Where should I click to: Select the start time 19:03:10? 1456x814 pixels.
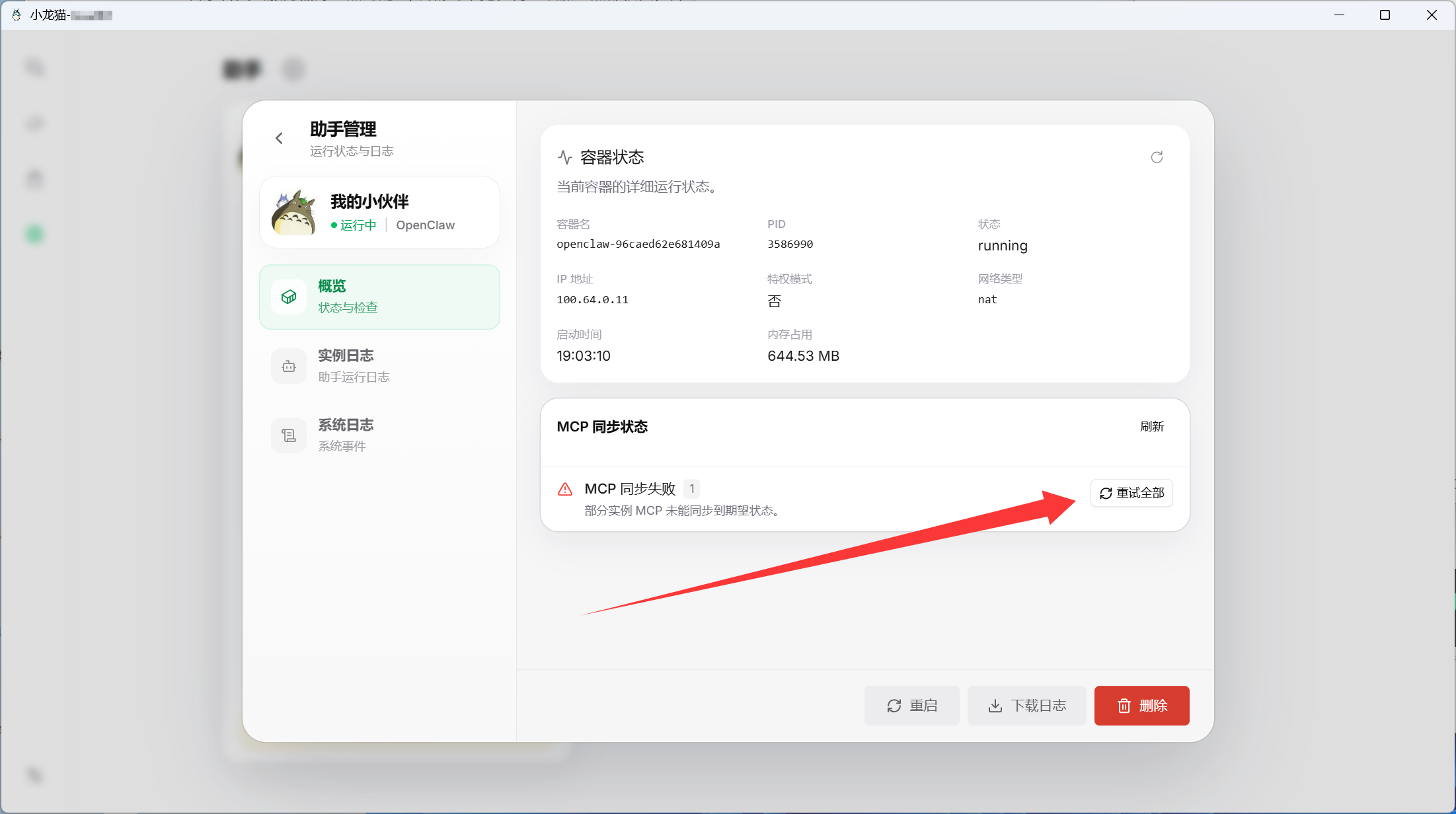pos(584,356)
